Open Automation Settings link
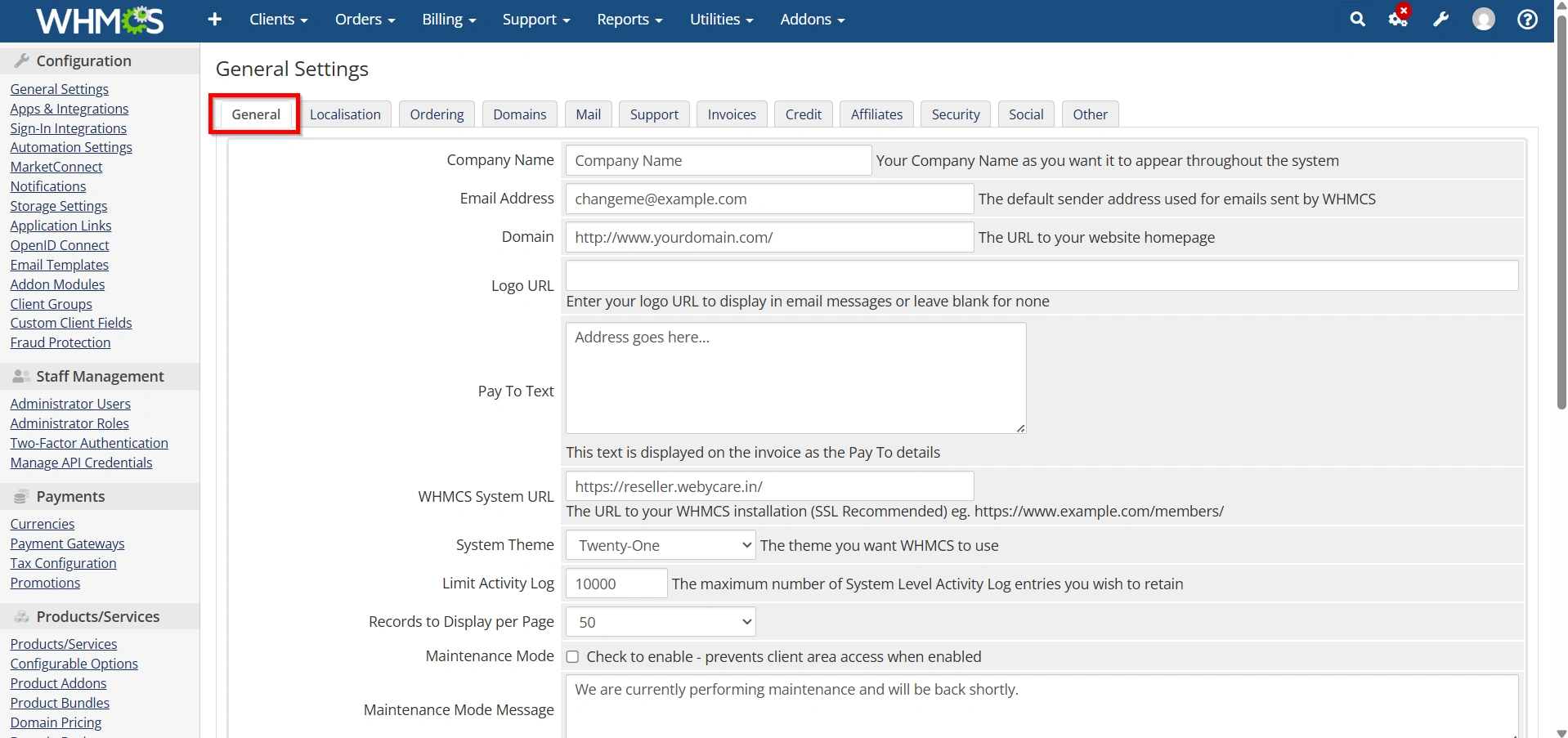Image resolution: width=1568 pixels, height=738 pixels. tap(71, 147)
